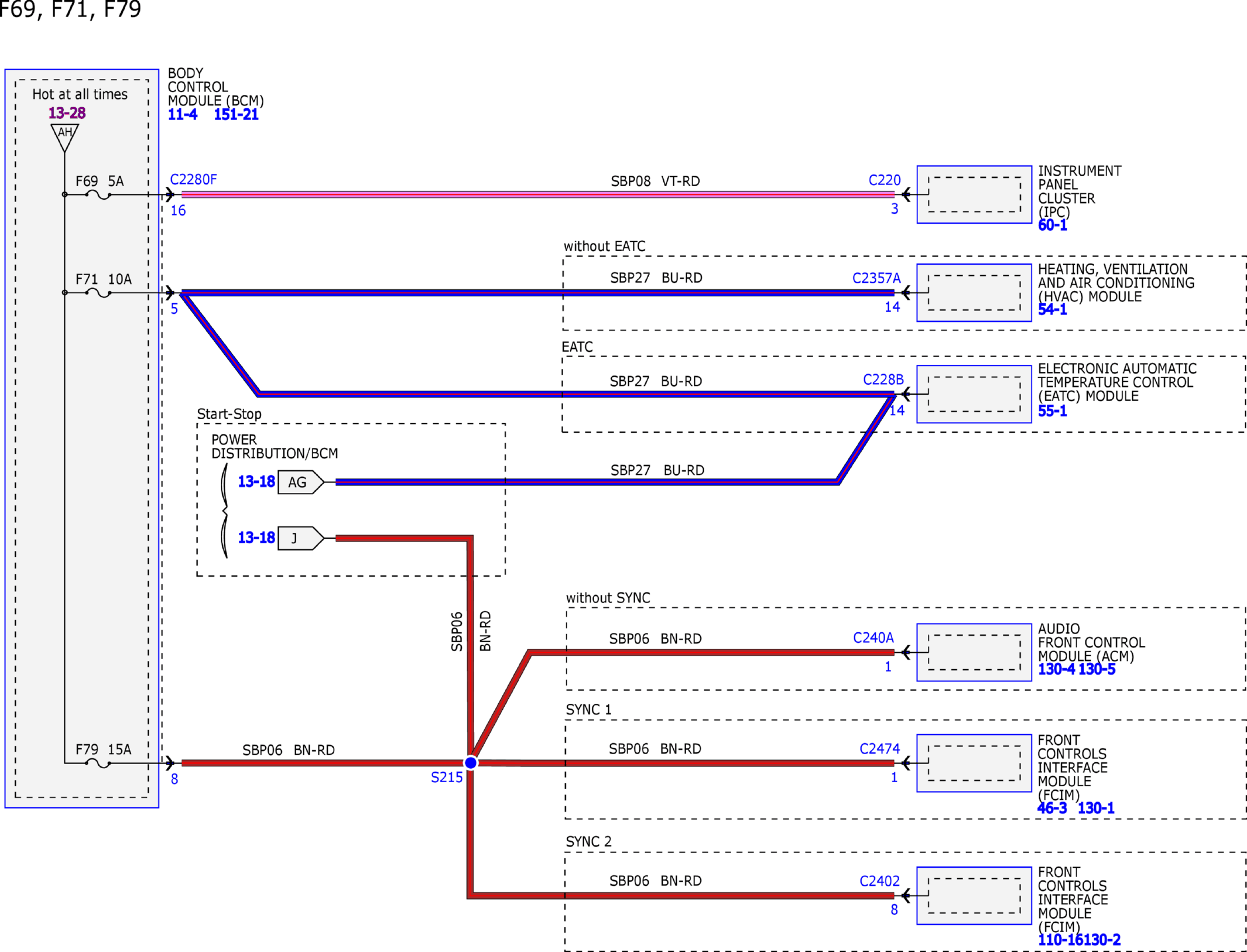Click the J off-page connector arrow
This screenshot has height=952, width=1247.
point(301,538)
